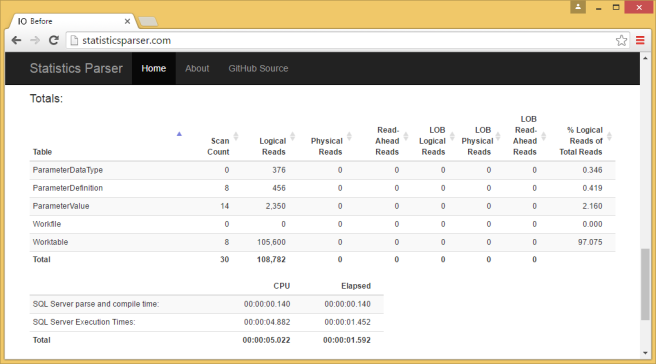Click the ParameterDefinition table row name
Viewport: 656px width, 364px height.
(x=68, y=188)
